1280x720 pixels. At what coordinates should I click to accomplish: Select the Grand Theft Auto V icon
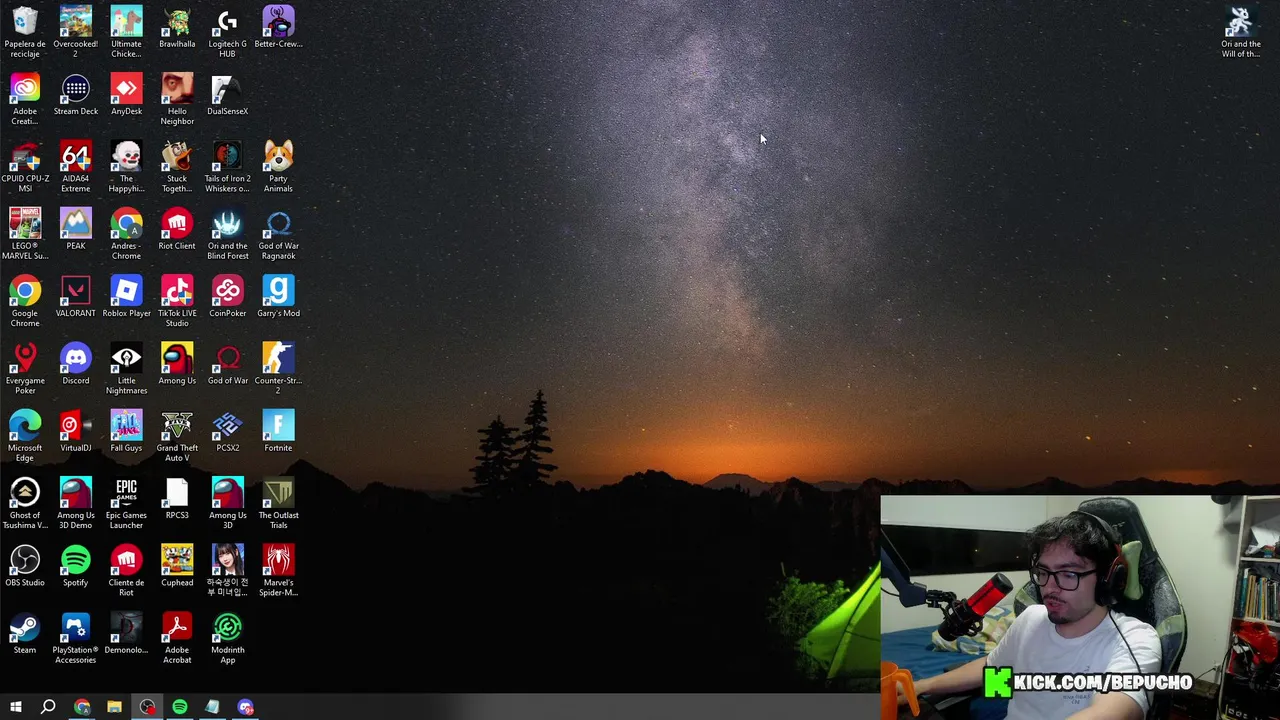(x=177, y=435)
